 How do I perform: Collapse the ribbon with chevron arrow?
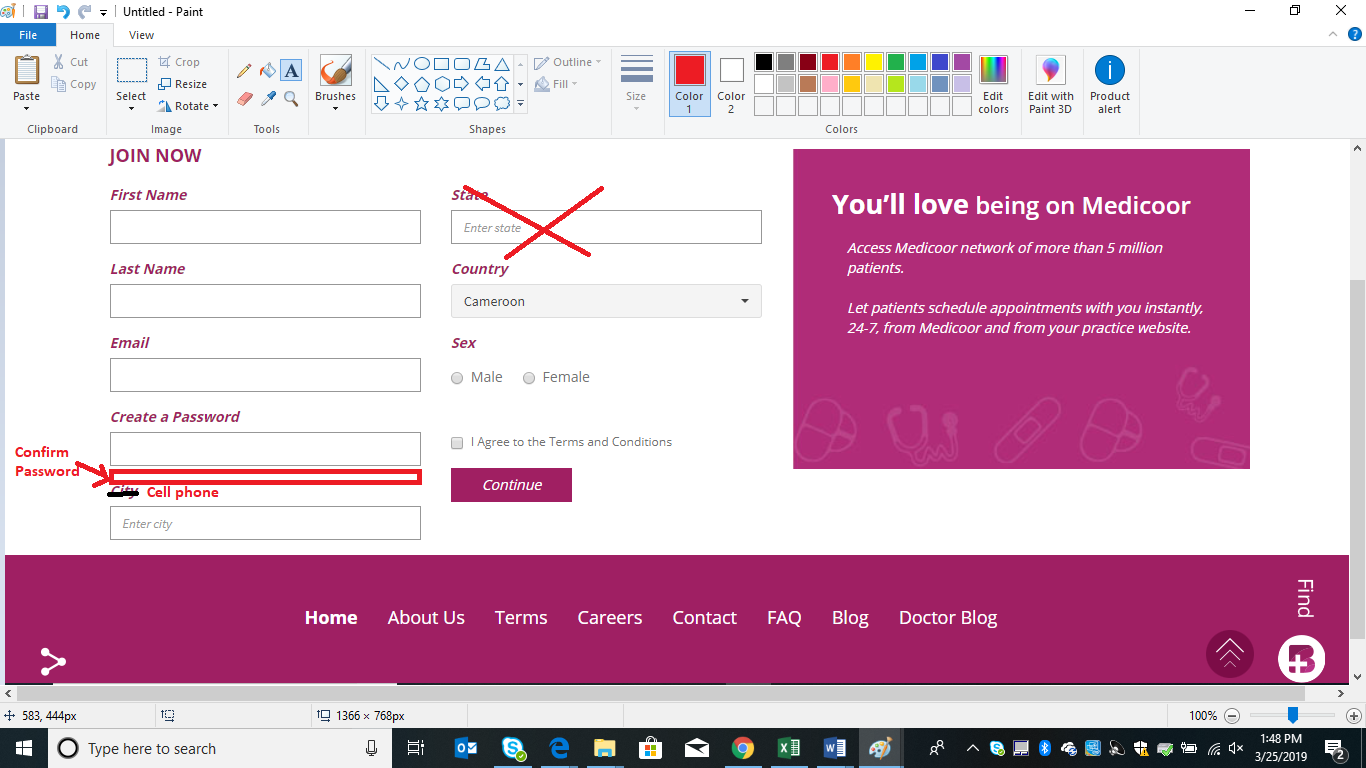click(1332, 35)
